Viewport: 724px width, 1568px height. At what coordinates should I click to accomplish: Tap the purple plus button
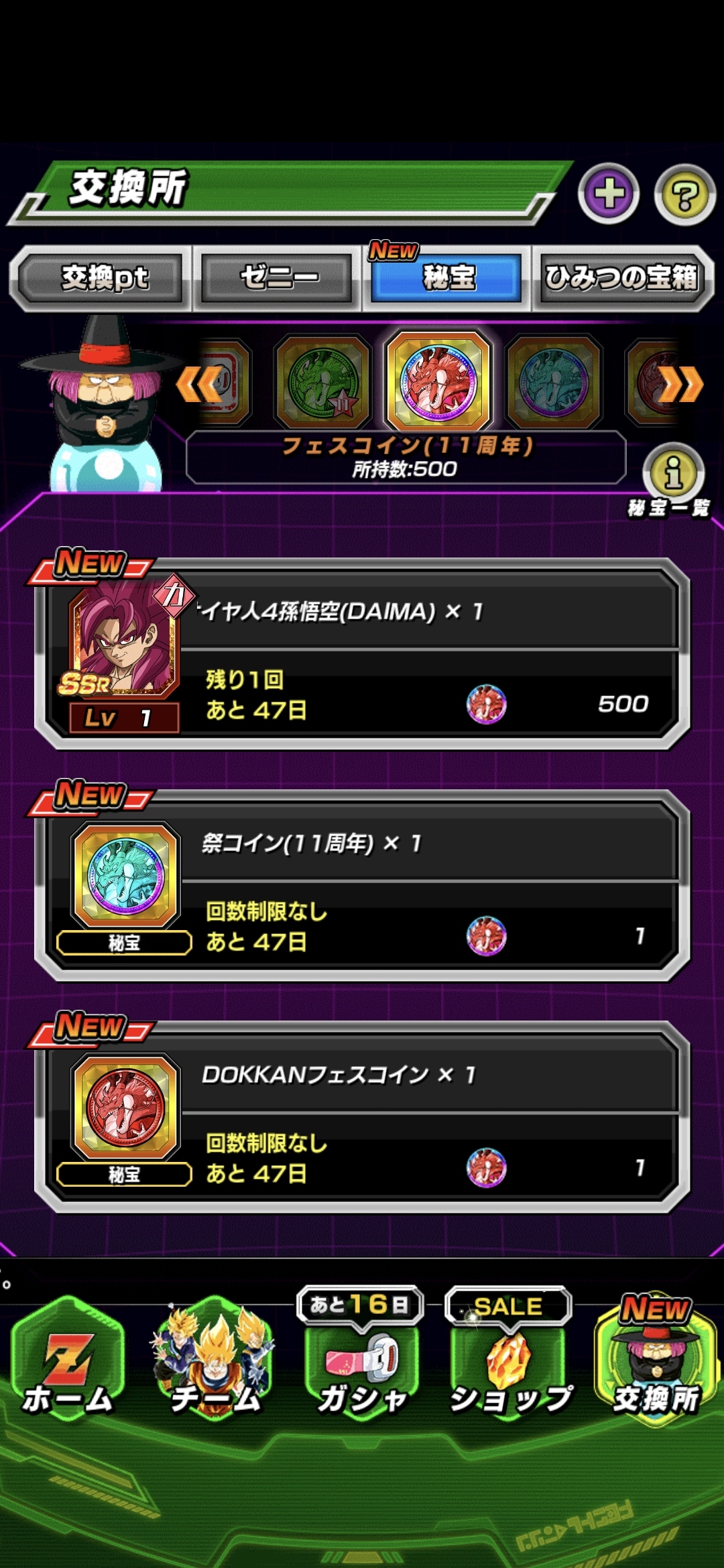coord(609,194)
